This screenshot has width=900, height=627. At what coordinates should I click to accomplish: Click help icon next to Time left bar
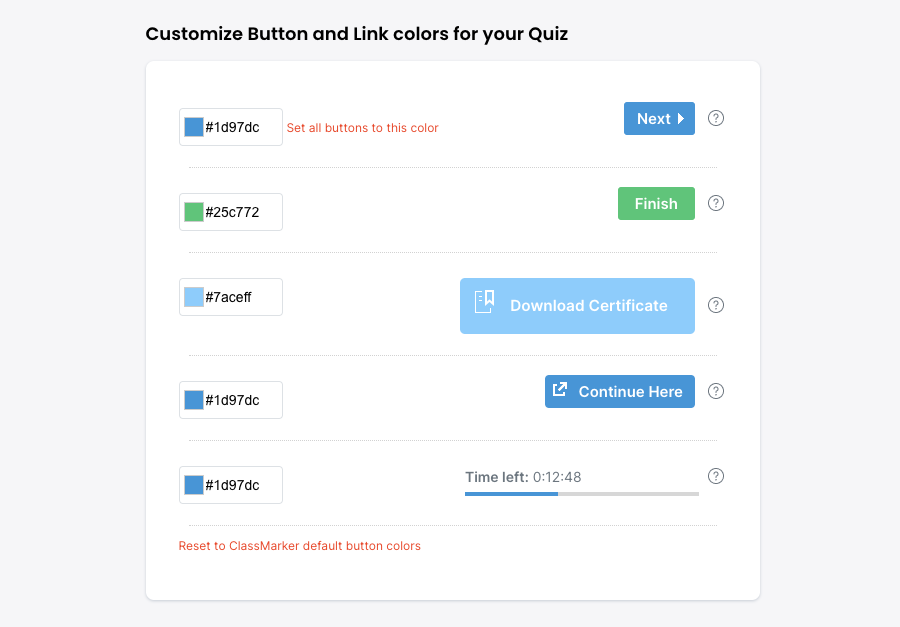point(716,476)
